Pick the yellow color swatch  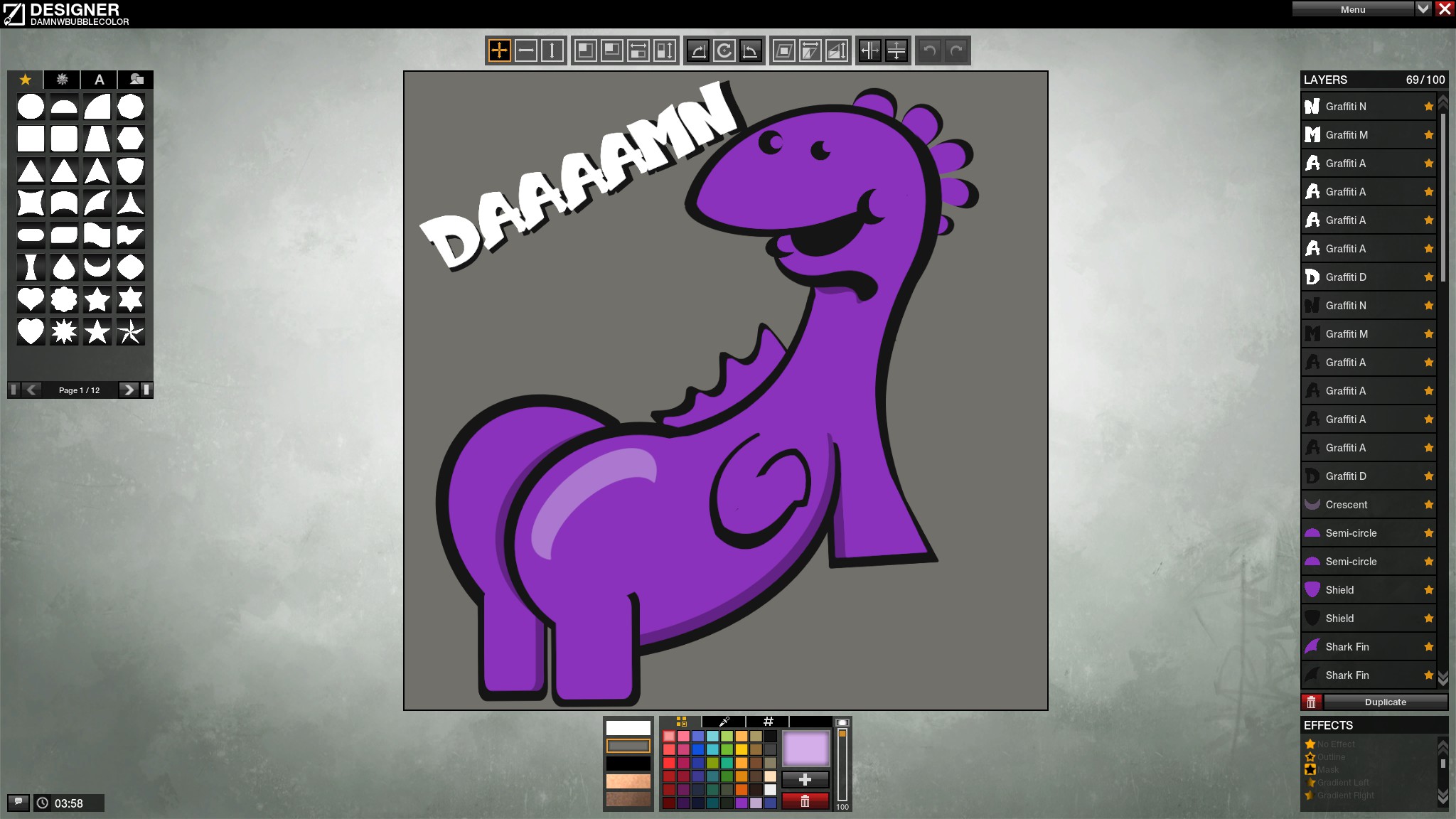point(742,749)
